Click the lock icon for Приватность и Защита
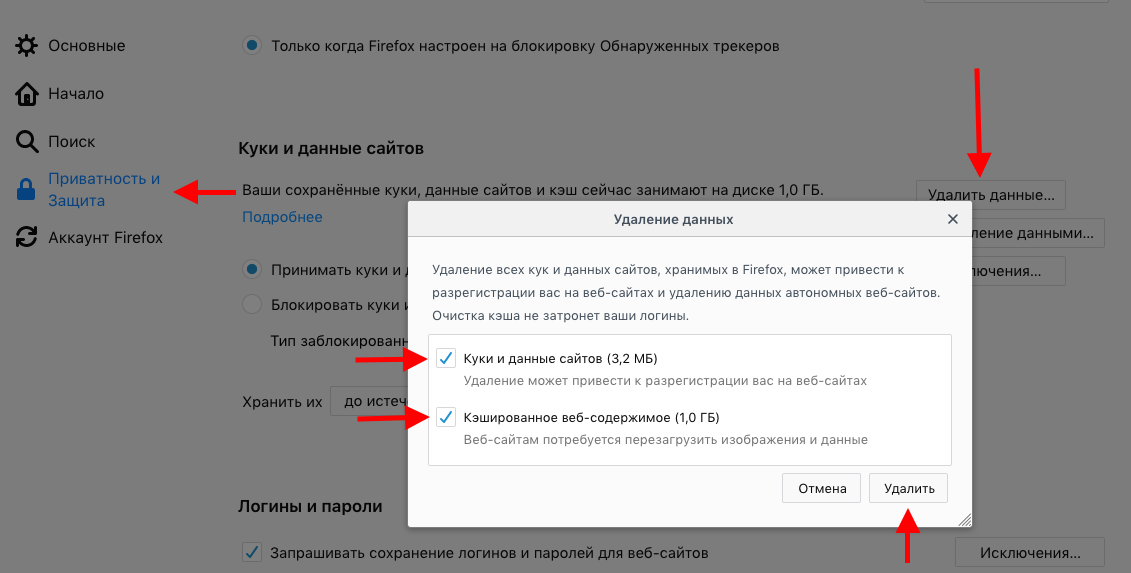Viewport: 1131px width, 573px height. [x=26, y=190]
